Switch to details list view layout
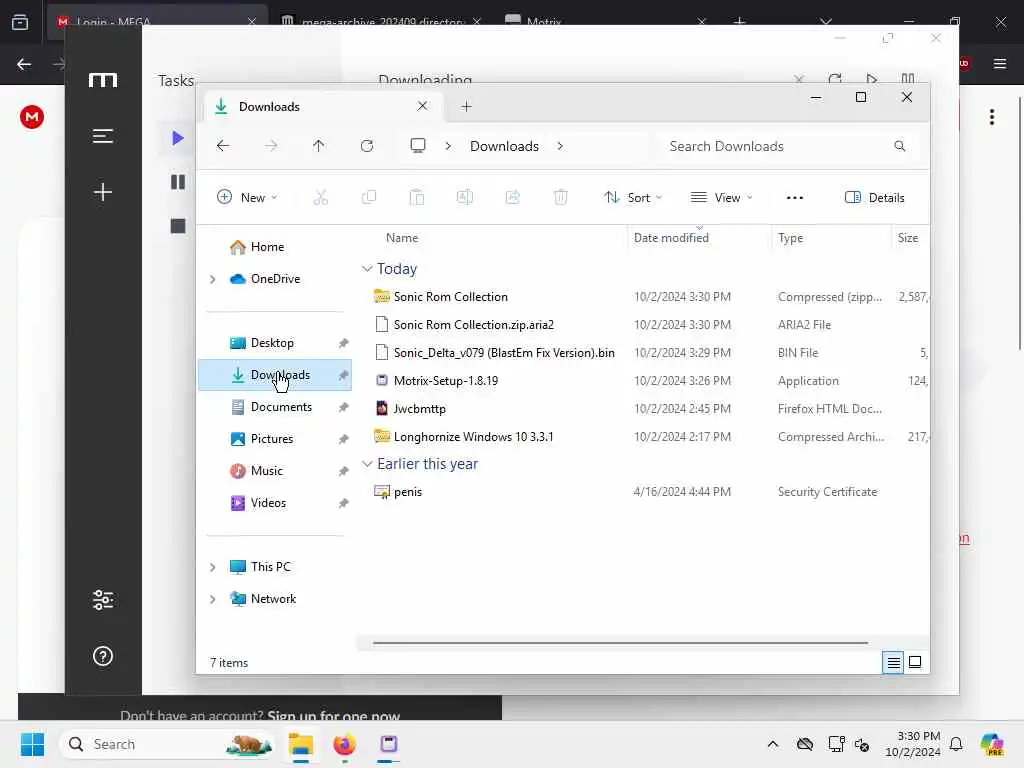Image resolution: width=1024 pixels, height=768 pixels. click(x=893, y=663)
